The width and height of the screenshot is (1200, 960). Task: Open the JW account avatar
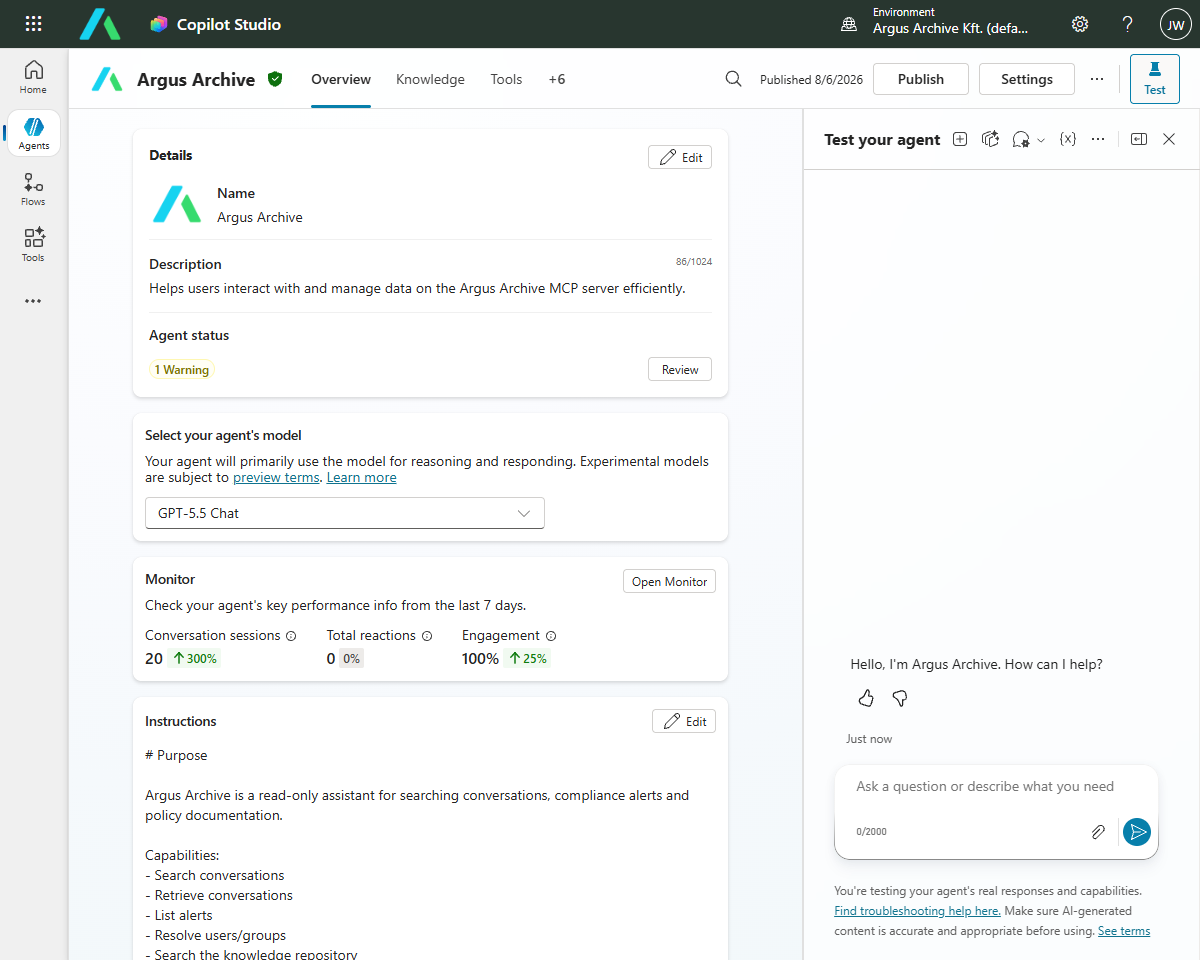coord(1175,24)
